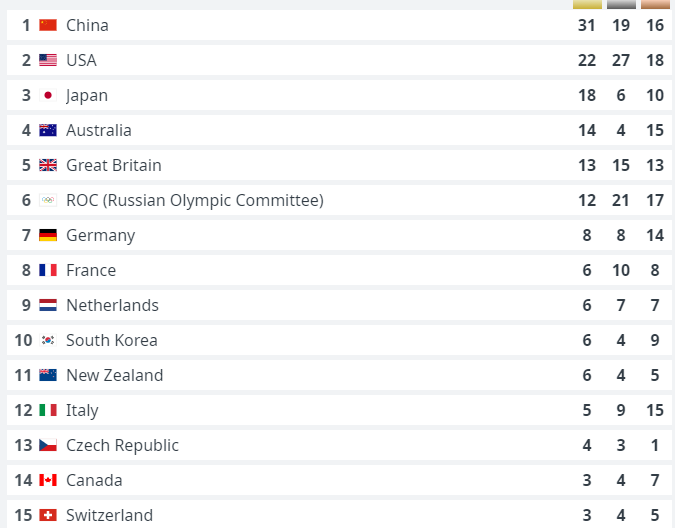The width and height of the screenshot is (675, 528).
Task: Click the bronze medal column header
Action: (x=656, y=4)
